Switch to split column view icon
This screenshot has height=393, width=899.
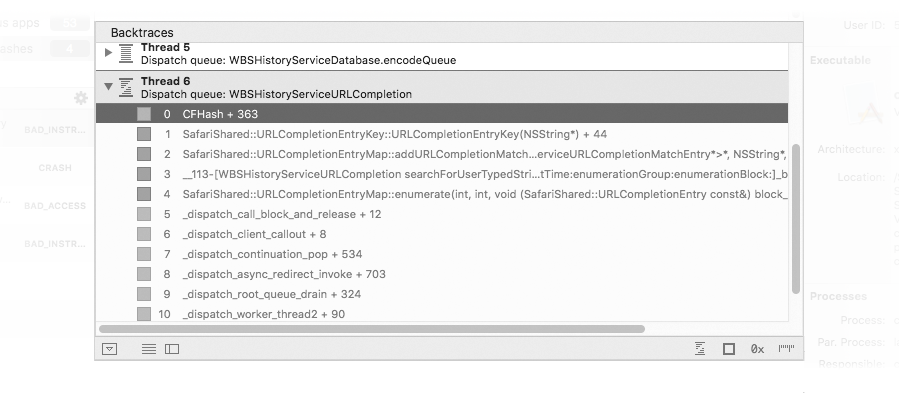172,349
